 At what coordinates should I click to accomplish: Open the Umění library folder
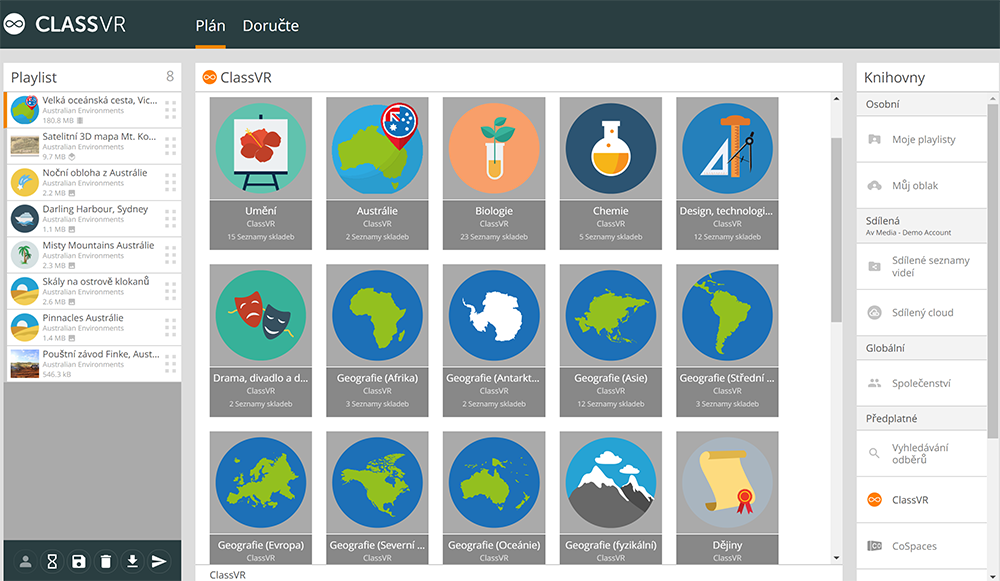pyautogui.click(x=261, y=173)
